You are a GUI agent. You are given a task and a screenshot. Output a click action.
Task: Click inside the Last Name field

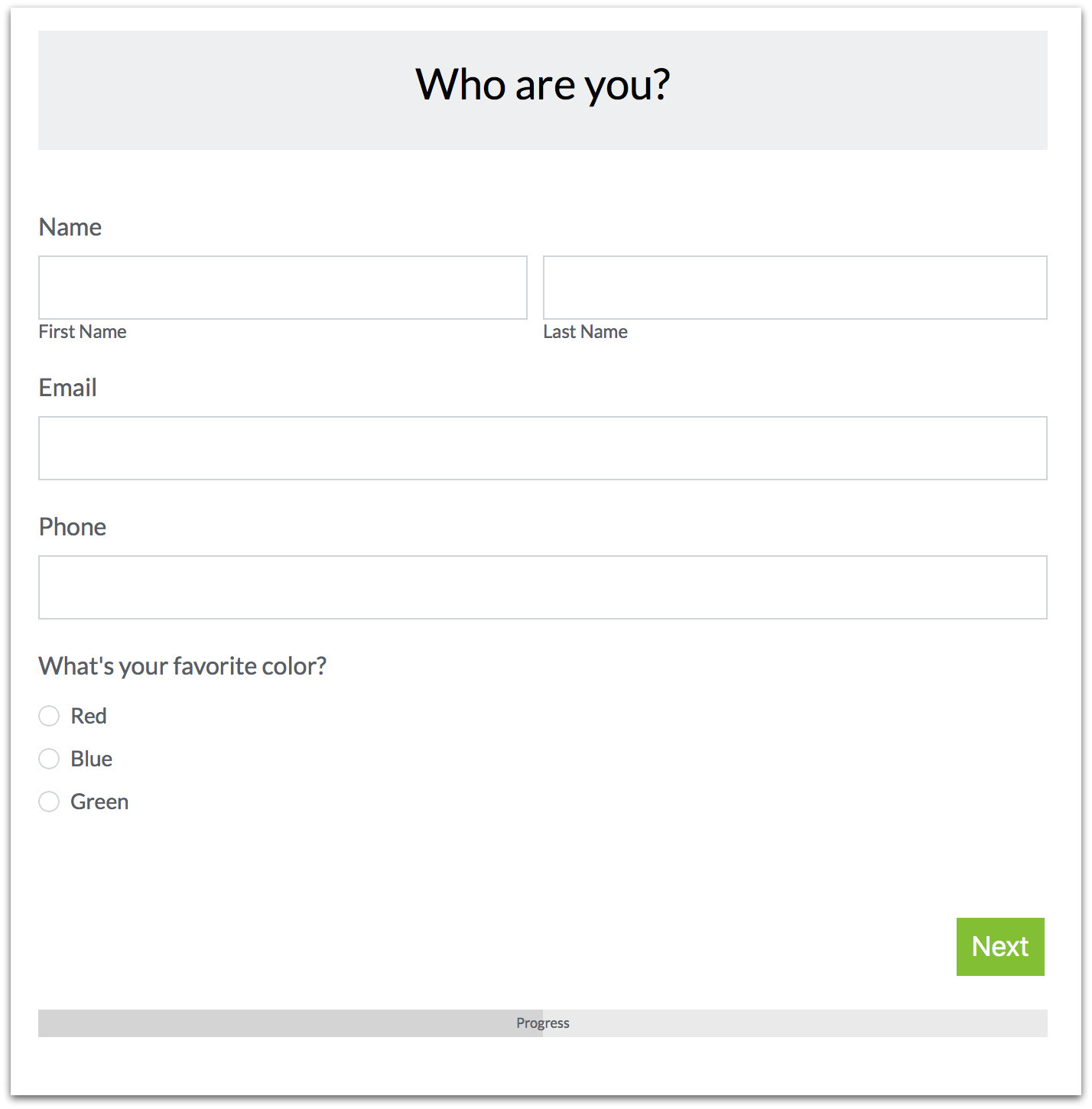point(795,288)
